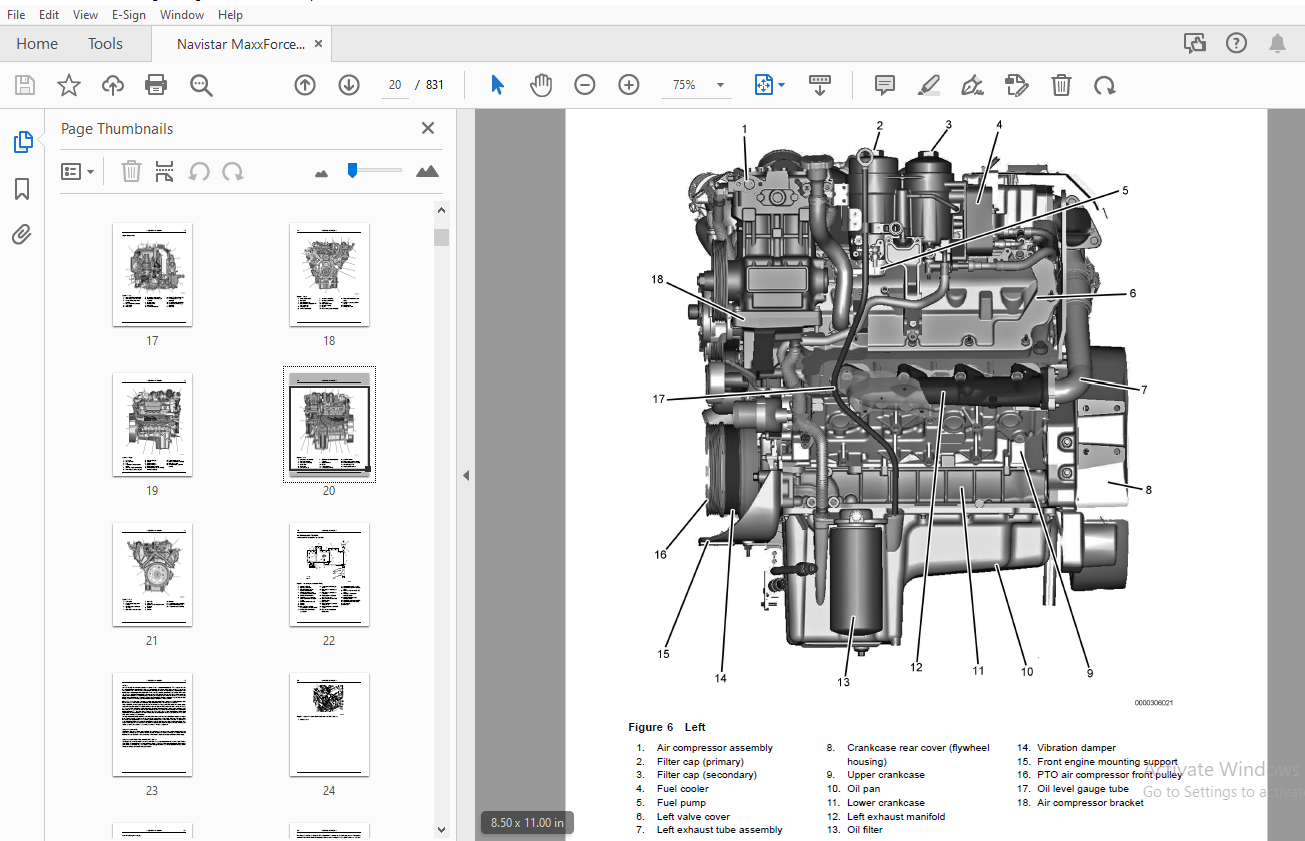Enlarge thumbnail size with large mountain icon
The height and width of the screenshot is (841, 1305).
coord(427,171)
